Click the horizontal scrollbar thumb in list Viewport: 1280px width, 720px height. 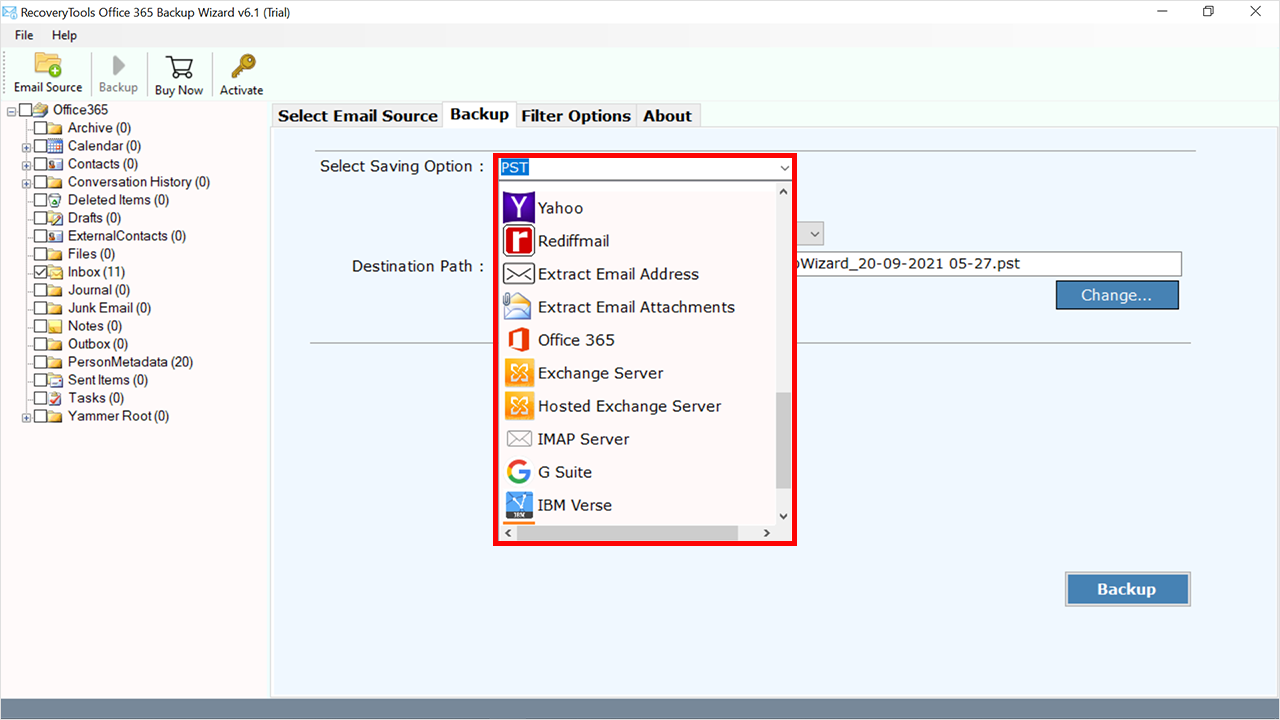click(628, 533)
